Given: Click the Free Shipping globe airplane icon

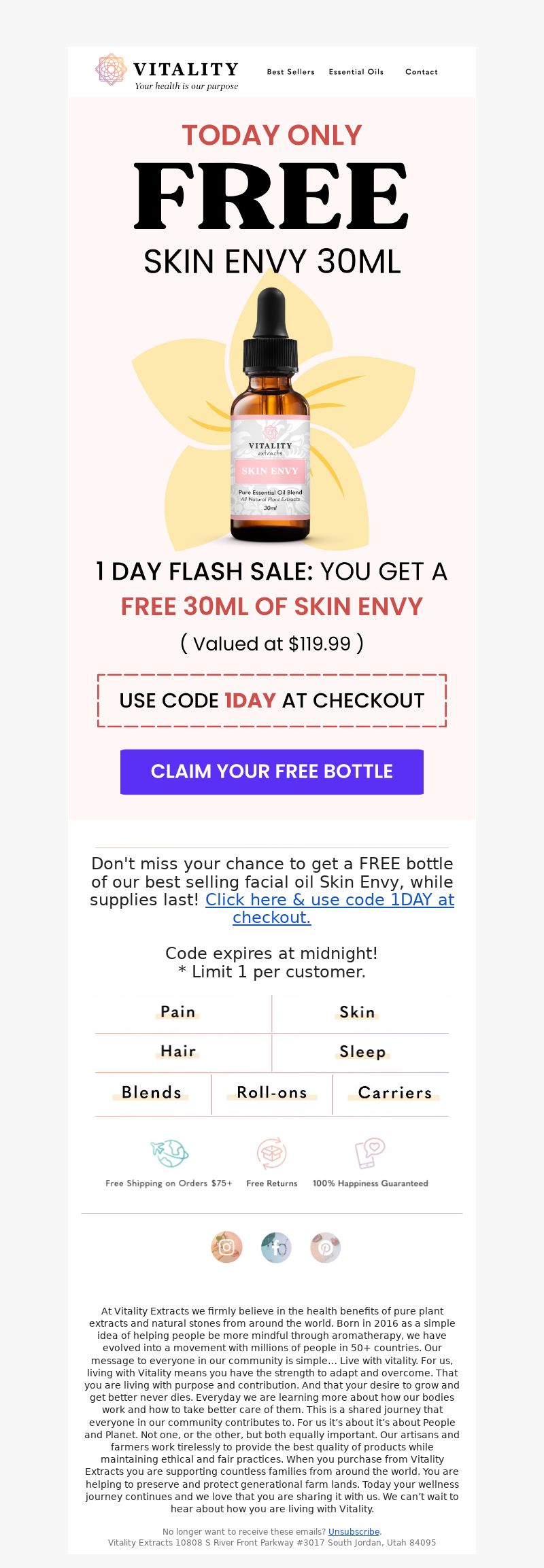Looking at the screenshot, I should [x=169, y=1153].
